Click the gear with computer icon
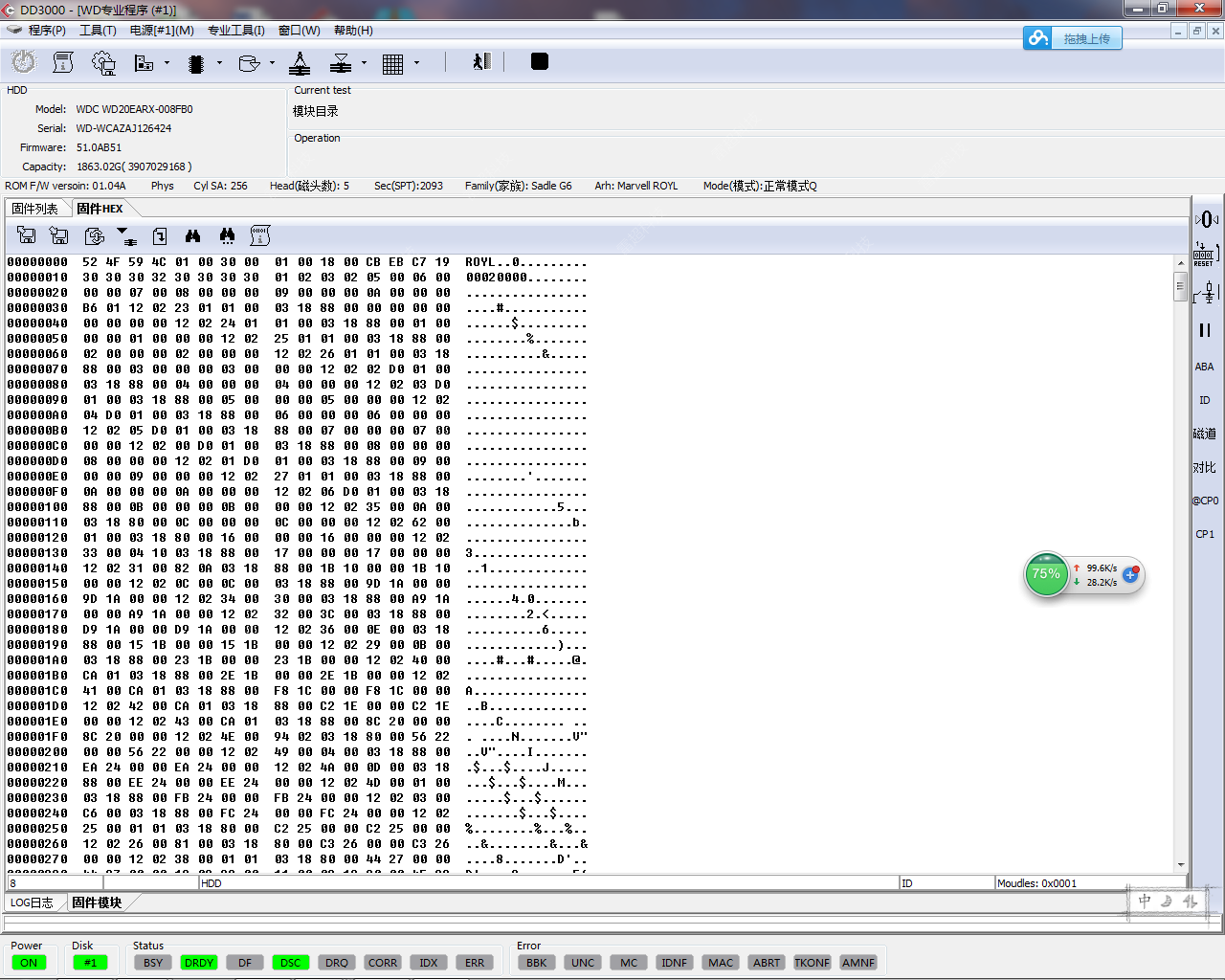 (103, 63)
